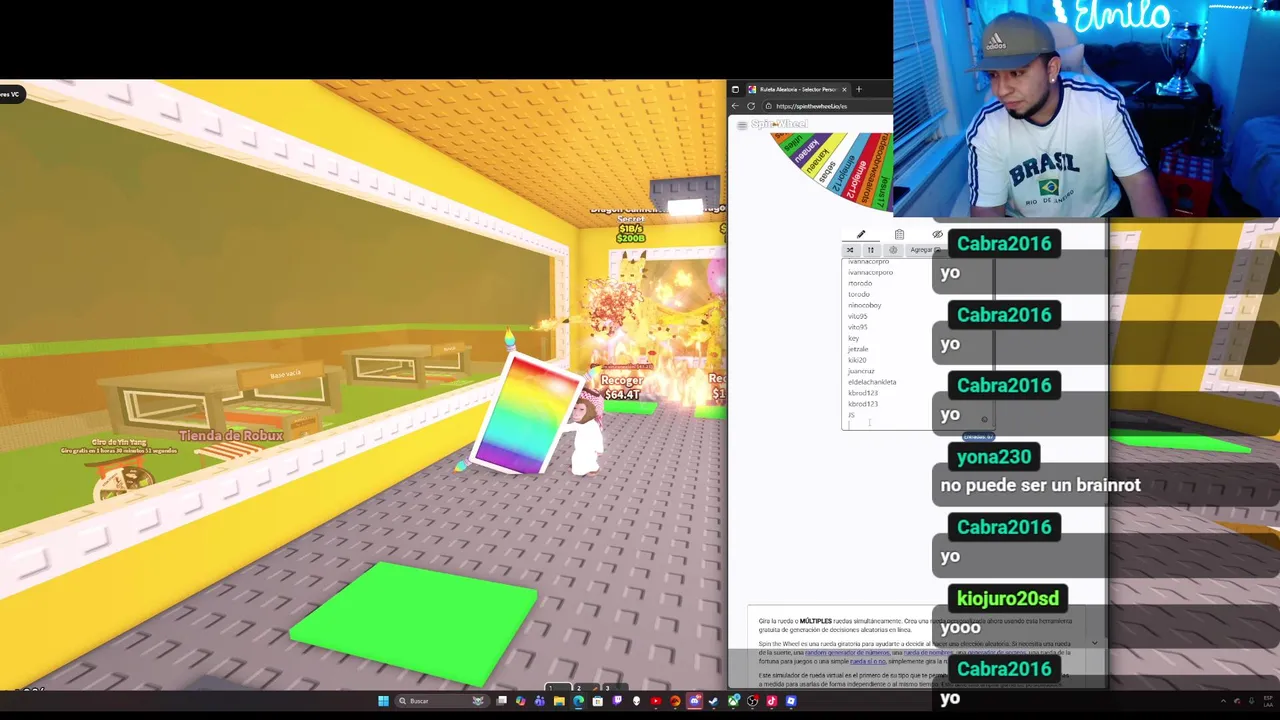The width and height of the screenshot is (1280, 720).
Task: Switch to Roblox in taskbar
Action: (x=791, y=701)
